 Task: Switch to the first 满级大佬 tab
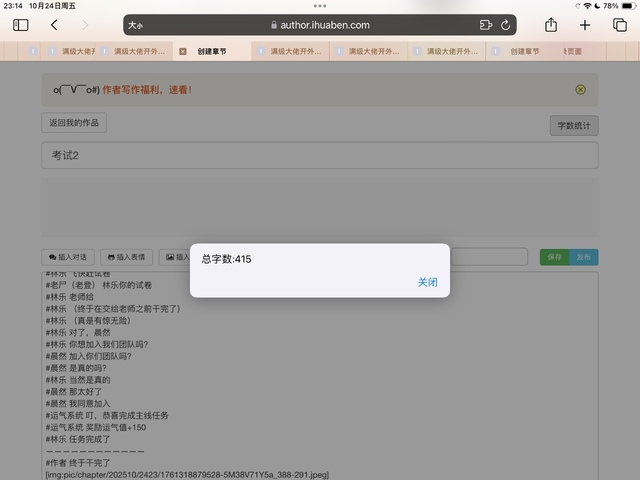click(63, 51)
